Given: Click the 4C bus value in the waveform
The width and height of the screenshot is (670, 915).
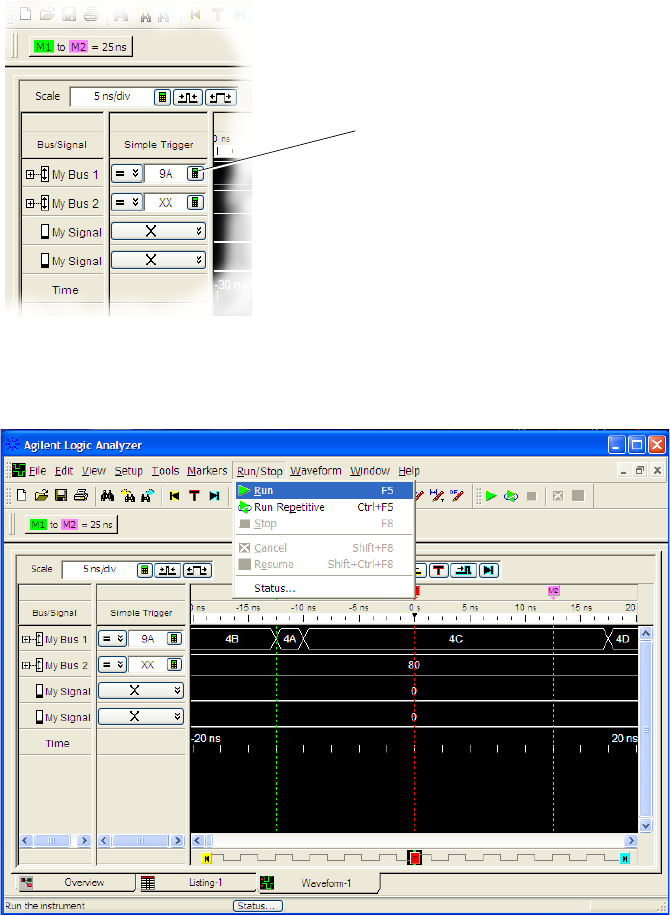Looking at the screenshot, I should (456, 639).
